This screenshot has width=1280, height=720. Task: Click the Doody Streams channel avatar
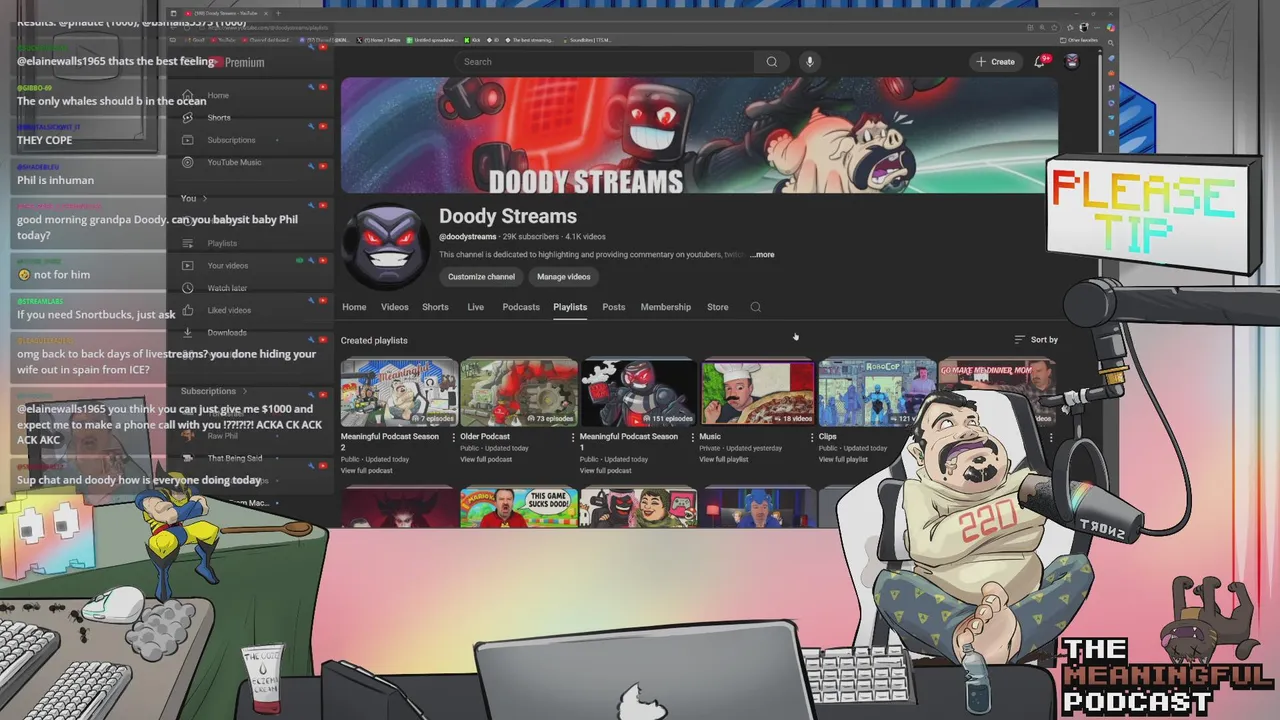385,248
